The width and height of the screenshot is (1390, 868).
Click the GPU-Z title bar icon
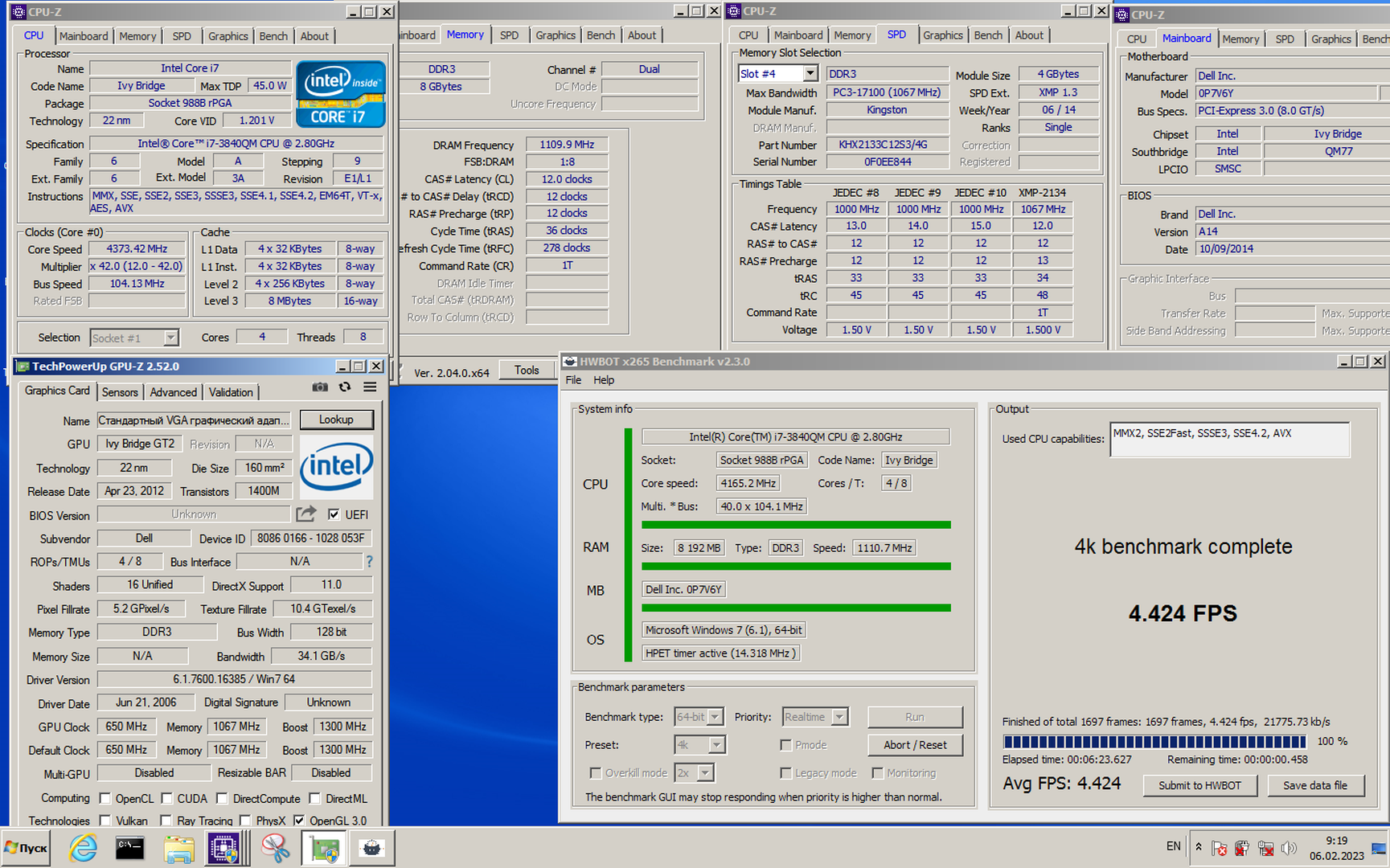point(23,366)
